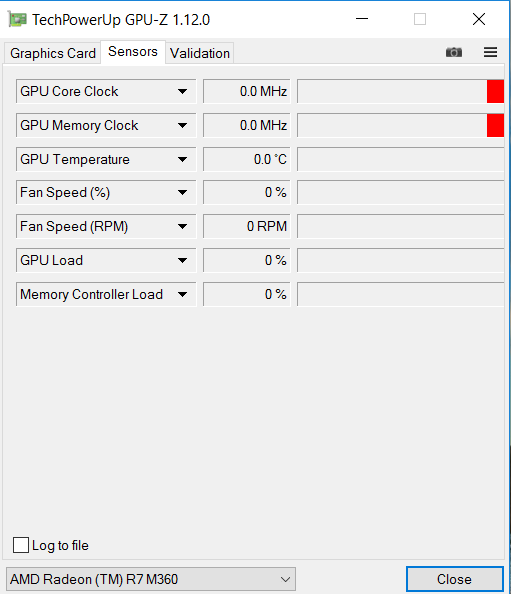The width and height of the screenshot is (511, 594).
Task: Enable the Log to file checkbox
Action: (x=21, y=545)
